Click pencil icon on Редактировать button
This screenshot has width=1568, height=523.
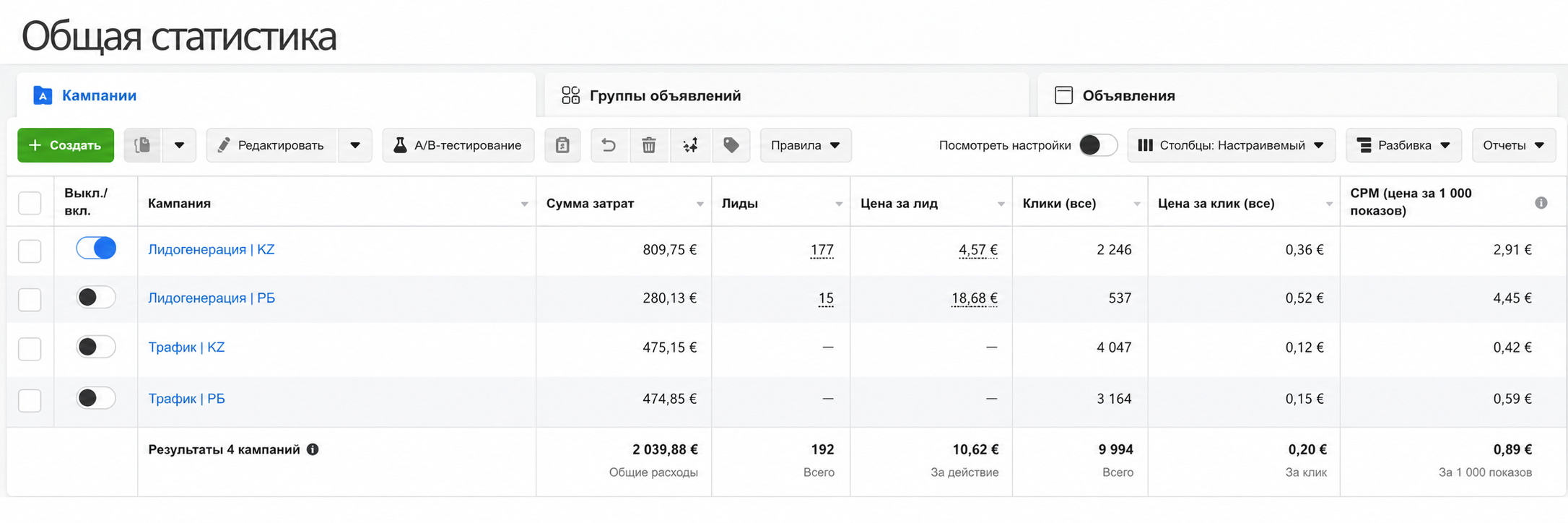pos(224,145)
